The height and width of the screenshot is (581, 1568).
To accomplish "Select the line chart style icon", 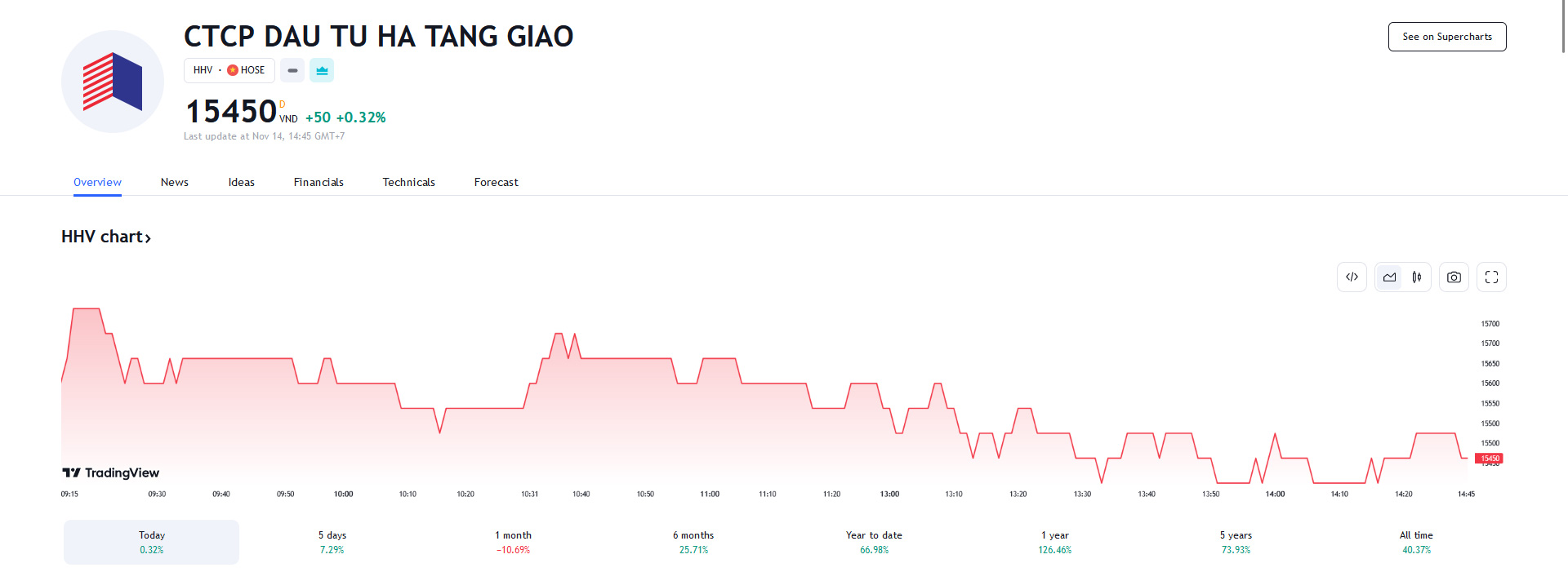I will 1389,277.
